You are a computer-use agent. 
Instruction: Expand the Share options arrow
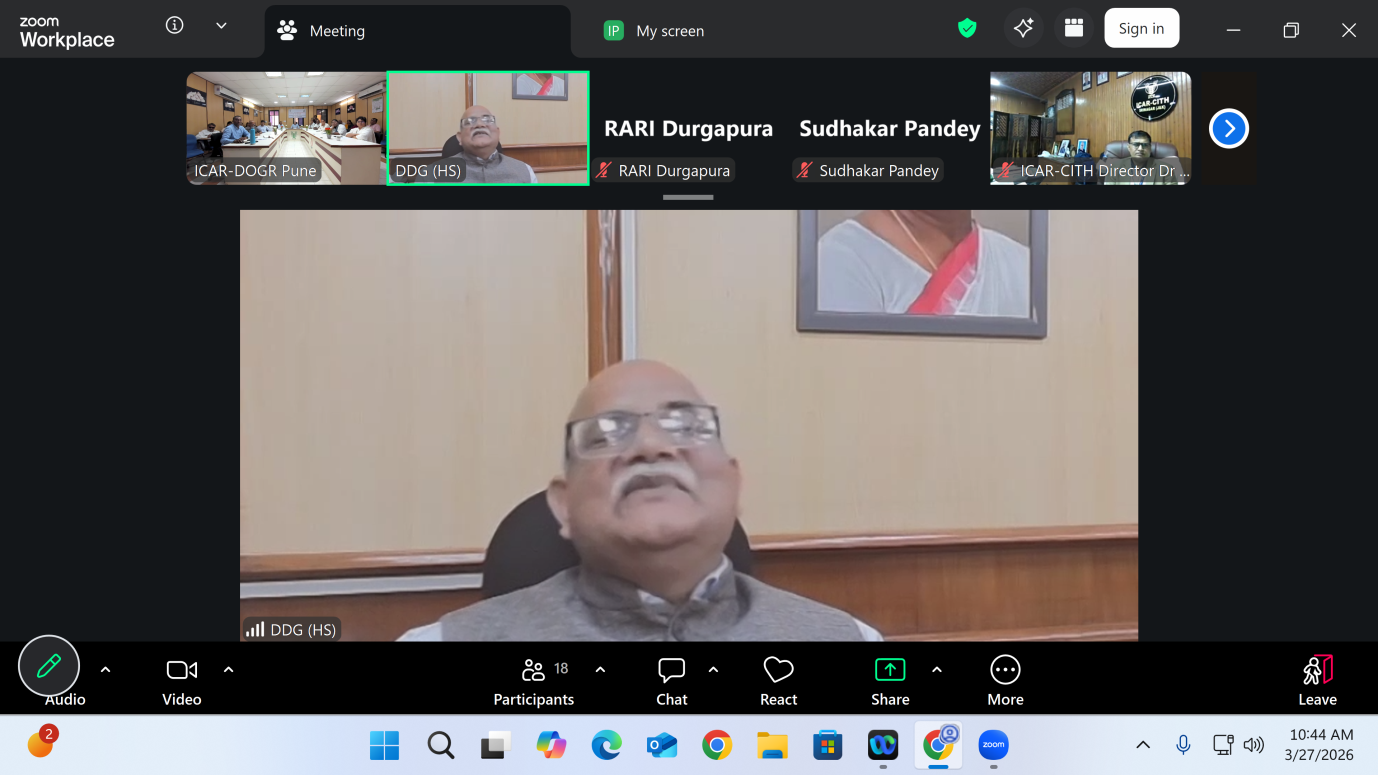click(936, 670)
